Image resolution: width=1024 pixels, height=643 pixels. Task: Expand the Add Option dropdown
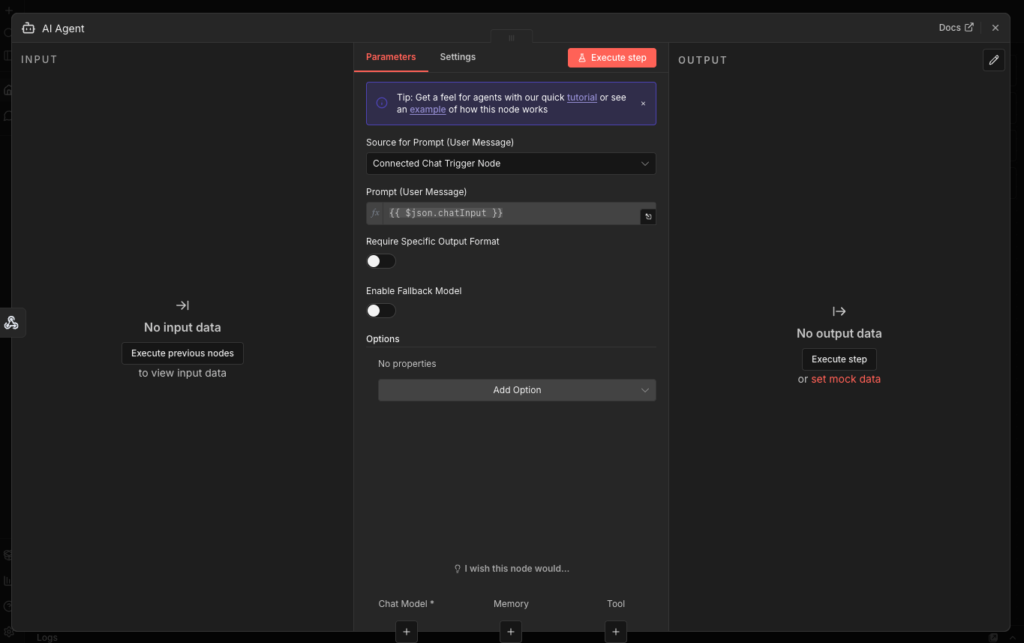point(517,390)
